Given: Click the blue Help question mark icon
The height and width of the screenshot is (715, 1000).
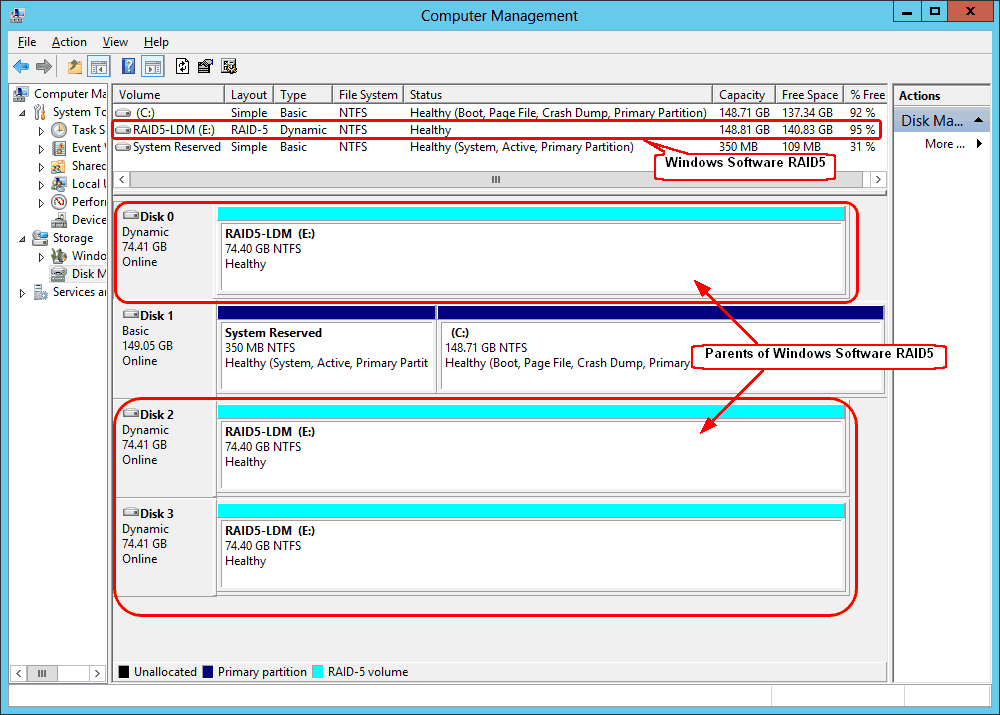Looking at the screenshot, I should pyautogui.click(x=128, y=66).
